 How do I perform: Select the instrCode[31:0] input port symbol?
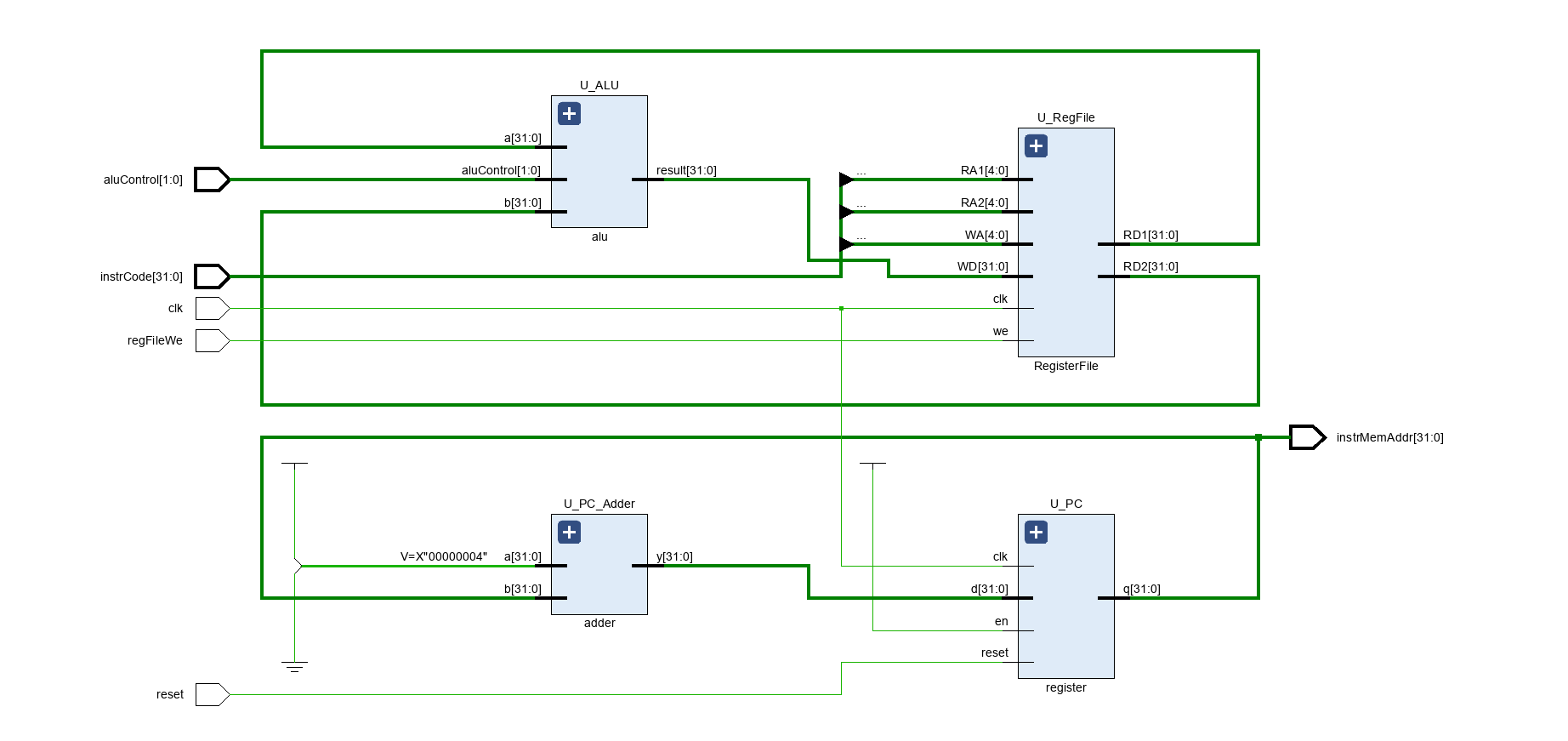point(212,276)
